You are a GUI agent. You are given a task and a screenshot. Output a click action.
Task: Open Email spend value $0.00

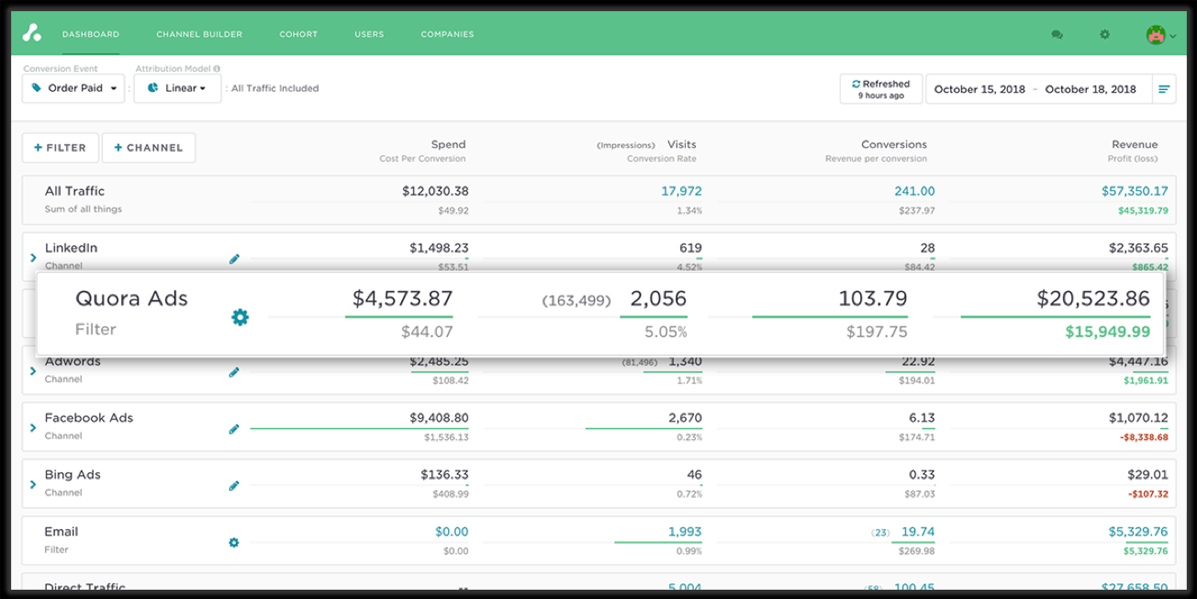452,532
